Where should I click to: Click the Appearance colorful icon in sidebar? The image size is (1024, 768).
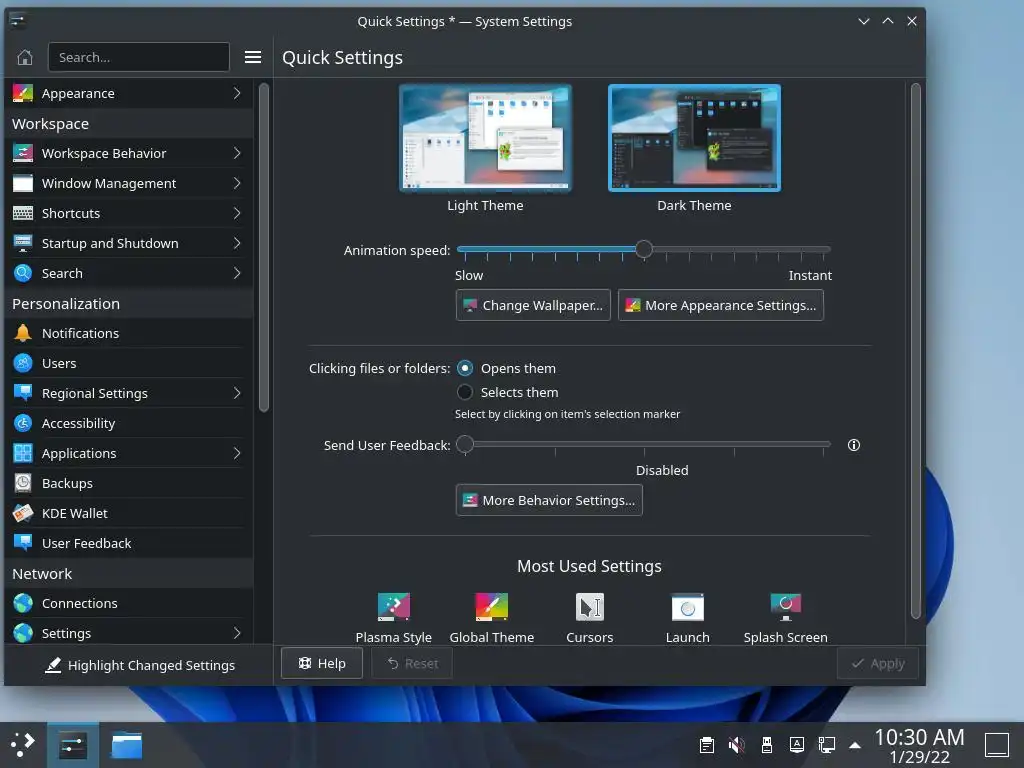pyautogui.click(x=23, y=93)
